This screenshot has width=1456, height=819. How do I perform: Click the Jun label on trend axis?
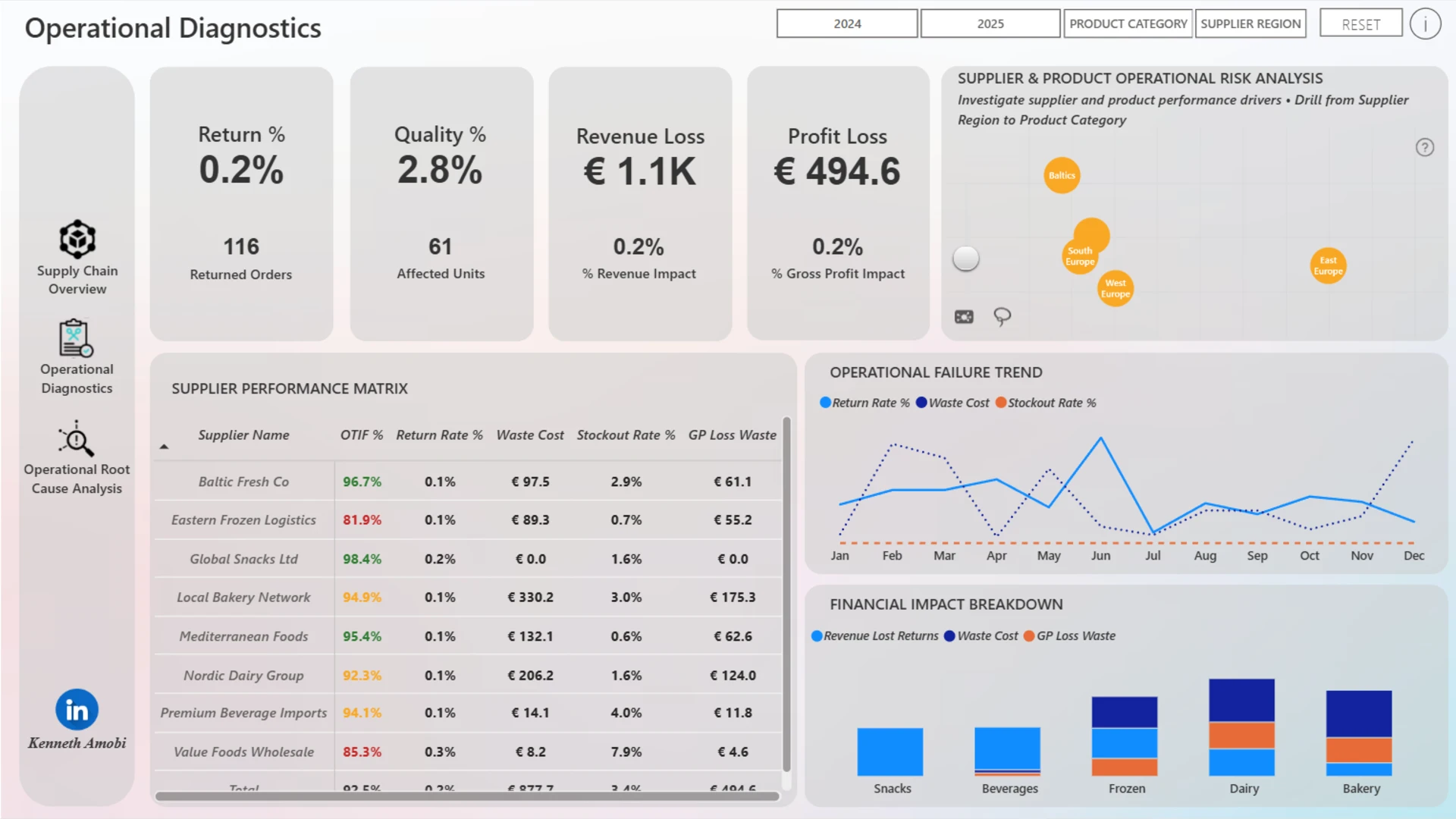pos(1100,556)
